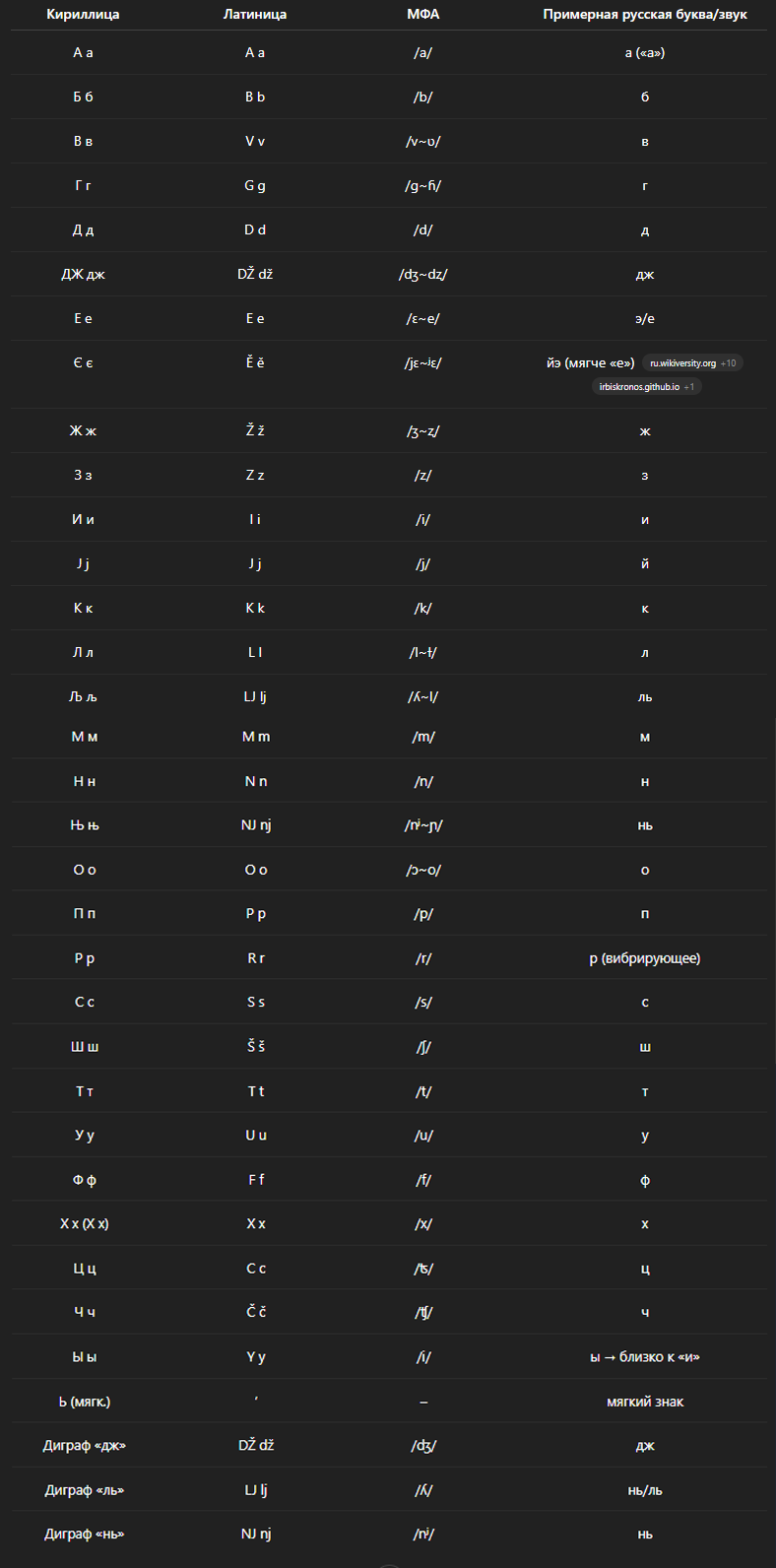Click the Latin «Č č» cell

coord(256,1313)
